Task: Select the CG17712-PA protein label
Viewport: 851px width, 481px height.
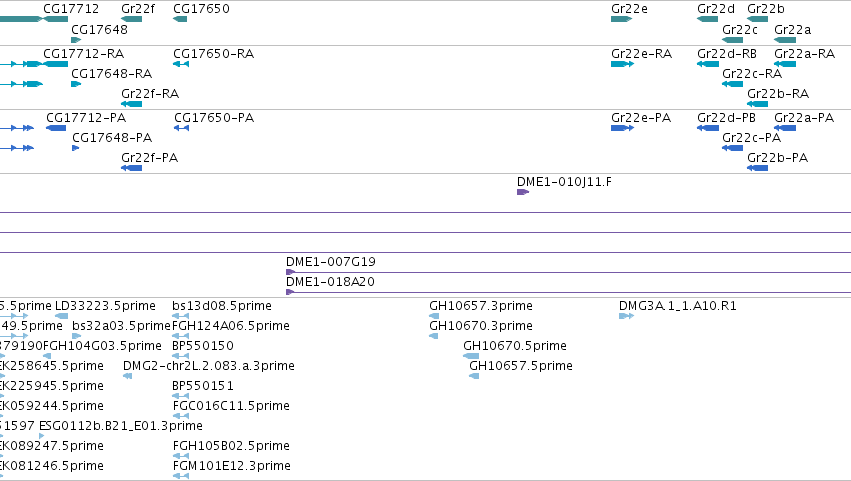Action: click(x=86, y=118)
